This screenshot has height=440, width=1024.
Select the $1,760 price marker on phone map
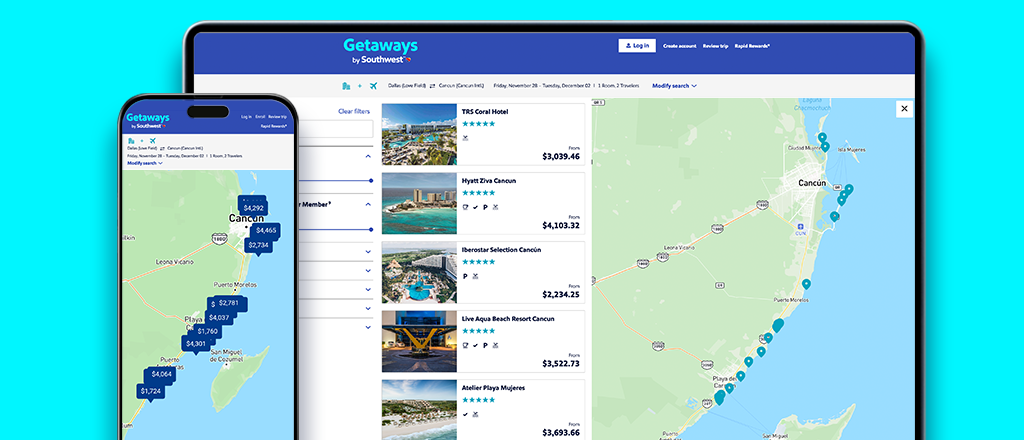pyautogui.click(x=207, y=331)
